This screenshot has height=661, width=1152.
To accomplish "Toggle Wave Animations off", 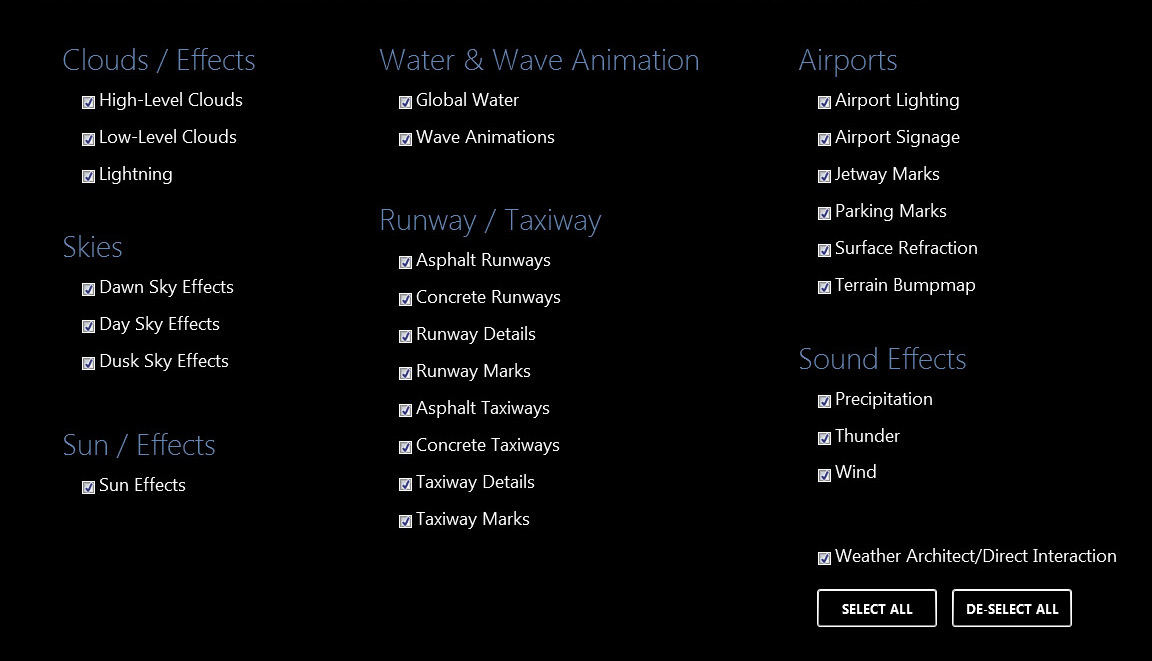I will [x=405, y=139].
